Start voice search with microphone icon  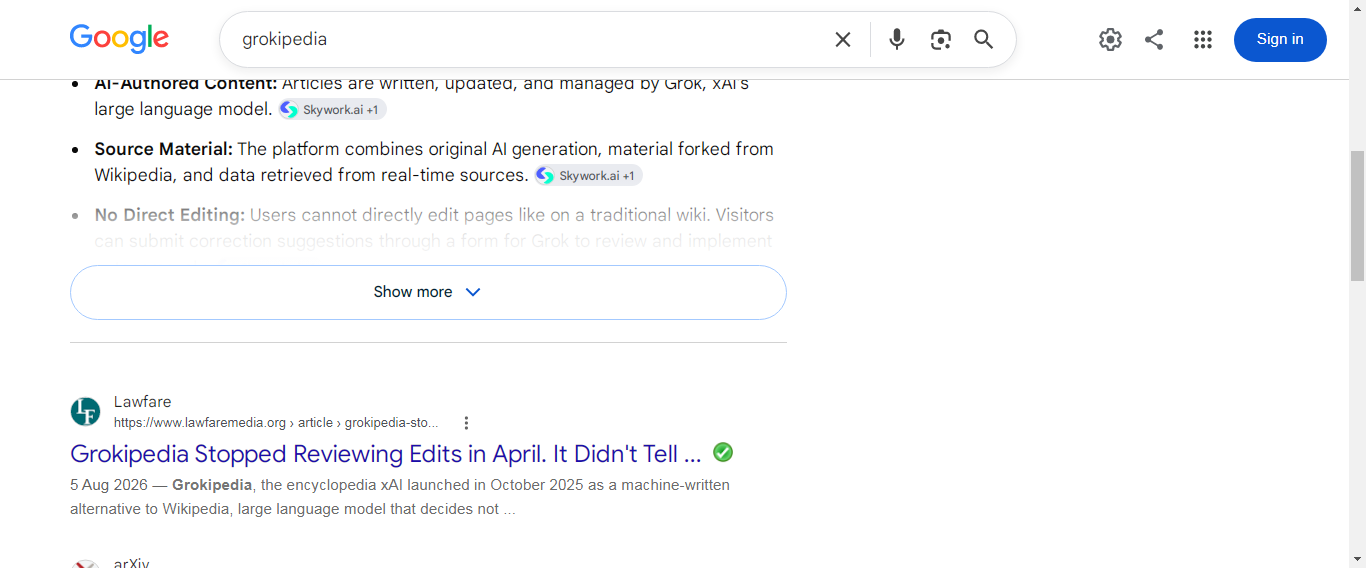pos(897,39)
